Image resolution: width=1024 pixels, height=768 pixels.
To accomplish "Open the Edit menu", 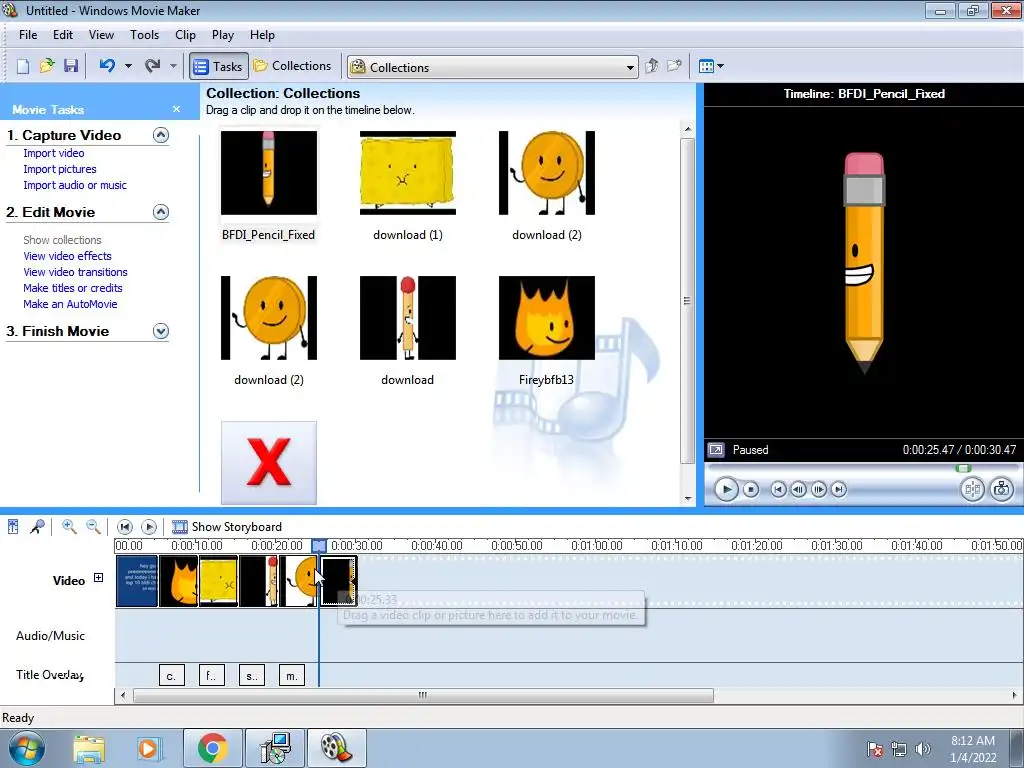I will pyautogui.click(x=63, y=35).
